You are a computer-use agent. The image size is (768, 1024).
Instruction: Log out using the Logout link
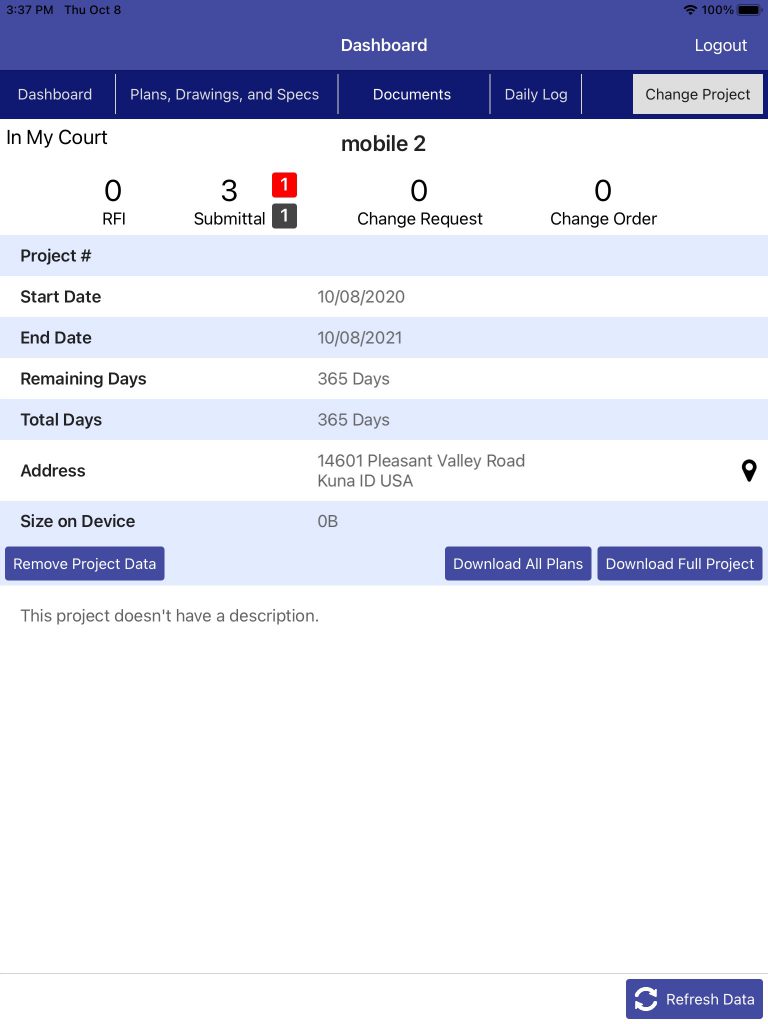720,45
